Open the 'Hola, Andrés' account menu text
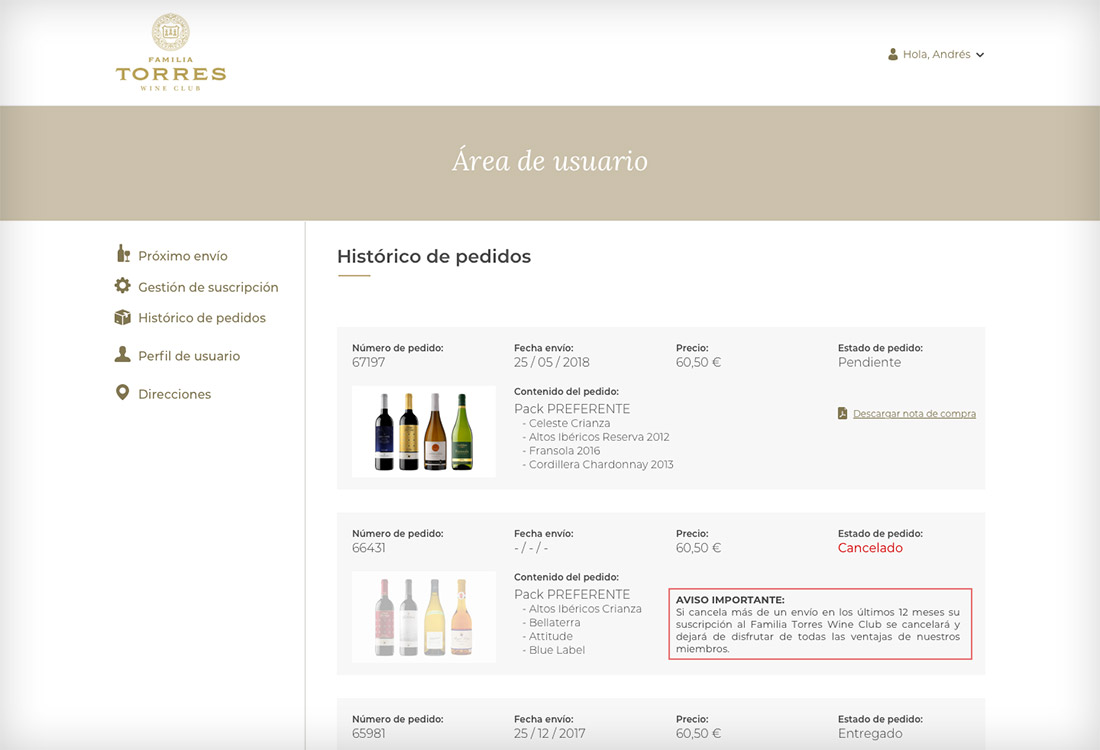The width and height of the screenshot is (1100, 750). point(936,55)
